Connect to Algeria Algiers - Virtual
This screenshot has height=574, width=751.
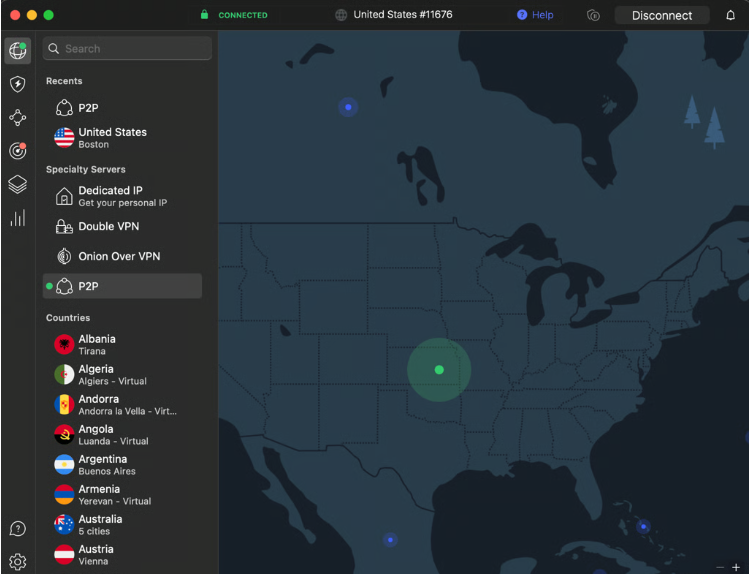(x=122, y=375)
